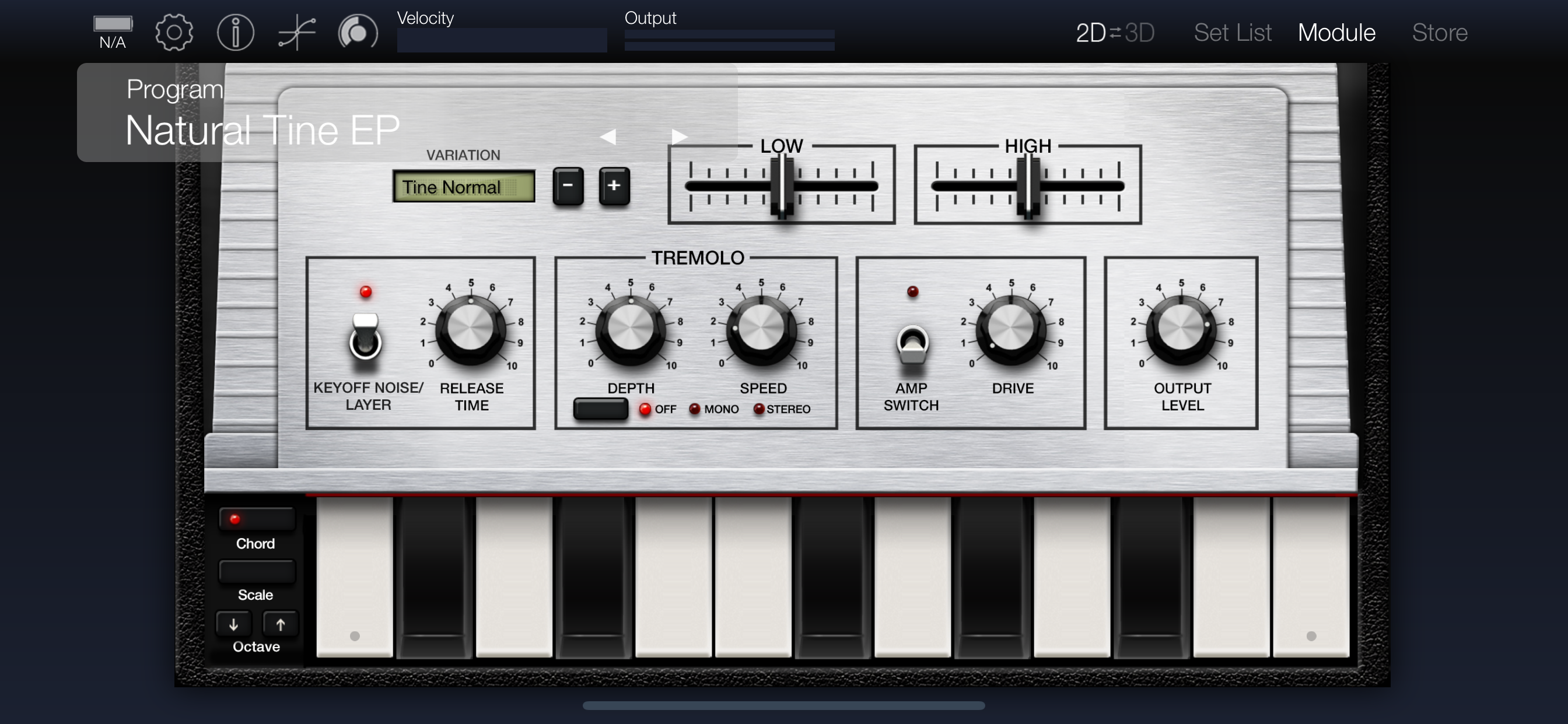The height and width of the screenshot is (724, 1568).
Task: Open the settings gear icon
Action: click(174, 32)
